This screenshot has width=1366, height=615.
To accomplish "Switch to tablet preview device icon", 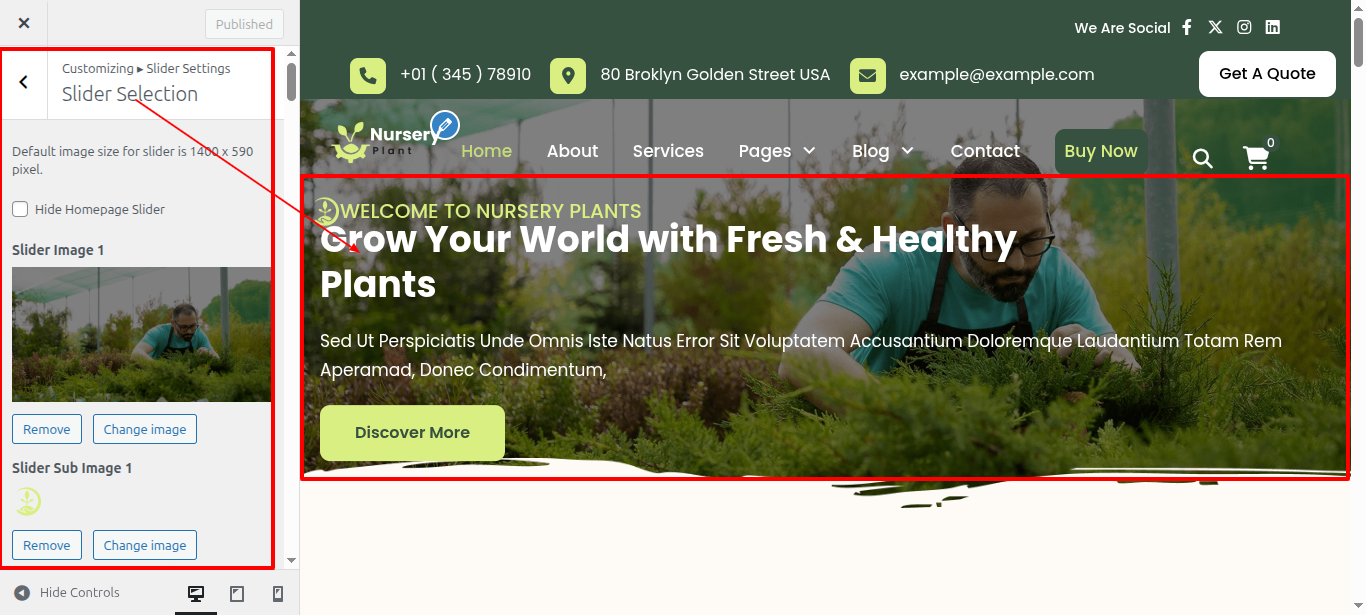I will [x=237, y=594].
